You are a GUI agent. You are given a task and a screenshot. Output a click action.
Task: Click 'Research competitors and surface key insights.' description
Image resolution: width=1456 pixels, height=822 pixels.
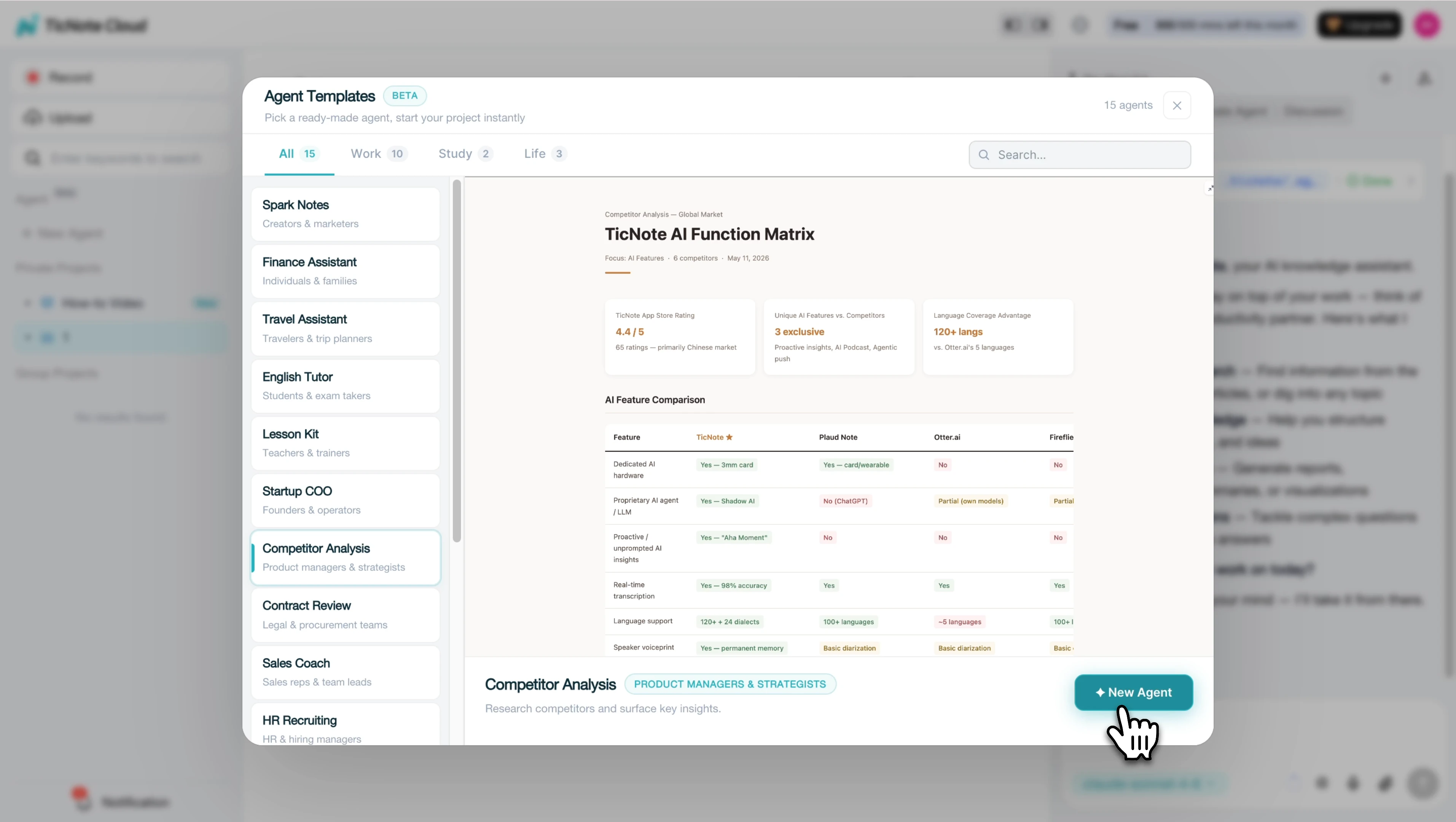[x=602, y=708]
